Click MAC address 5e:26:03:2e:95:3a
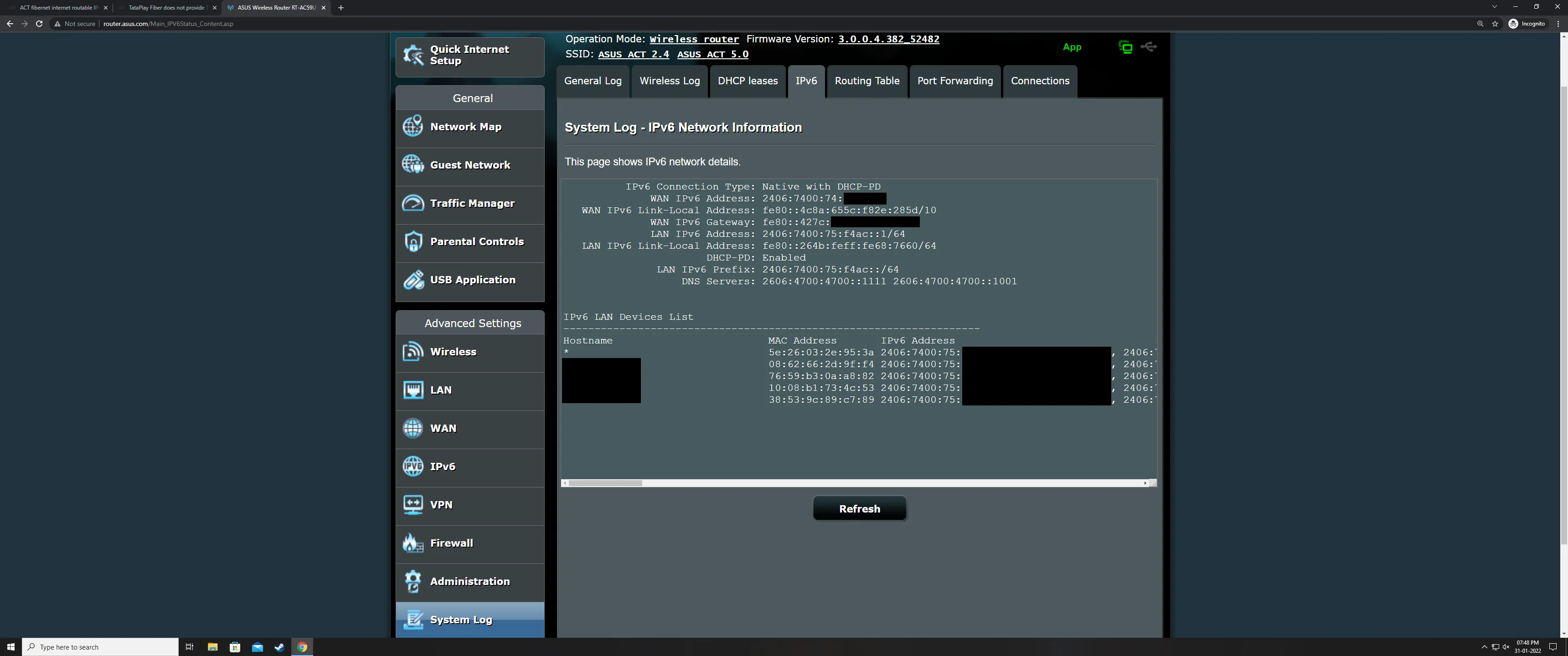The width and height of the screenshot is (1568, 656). coord(820,352)
